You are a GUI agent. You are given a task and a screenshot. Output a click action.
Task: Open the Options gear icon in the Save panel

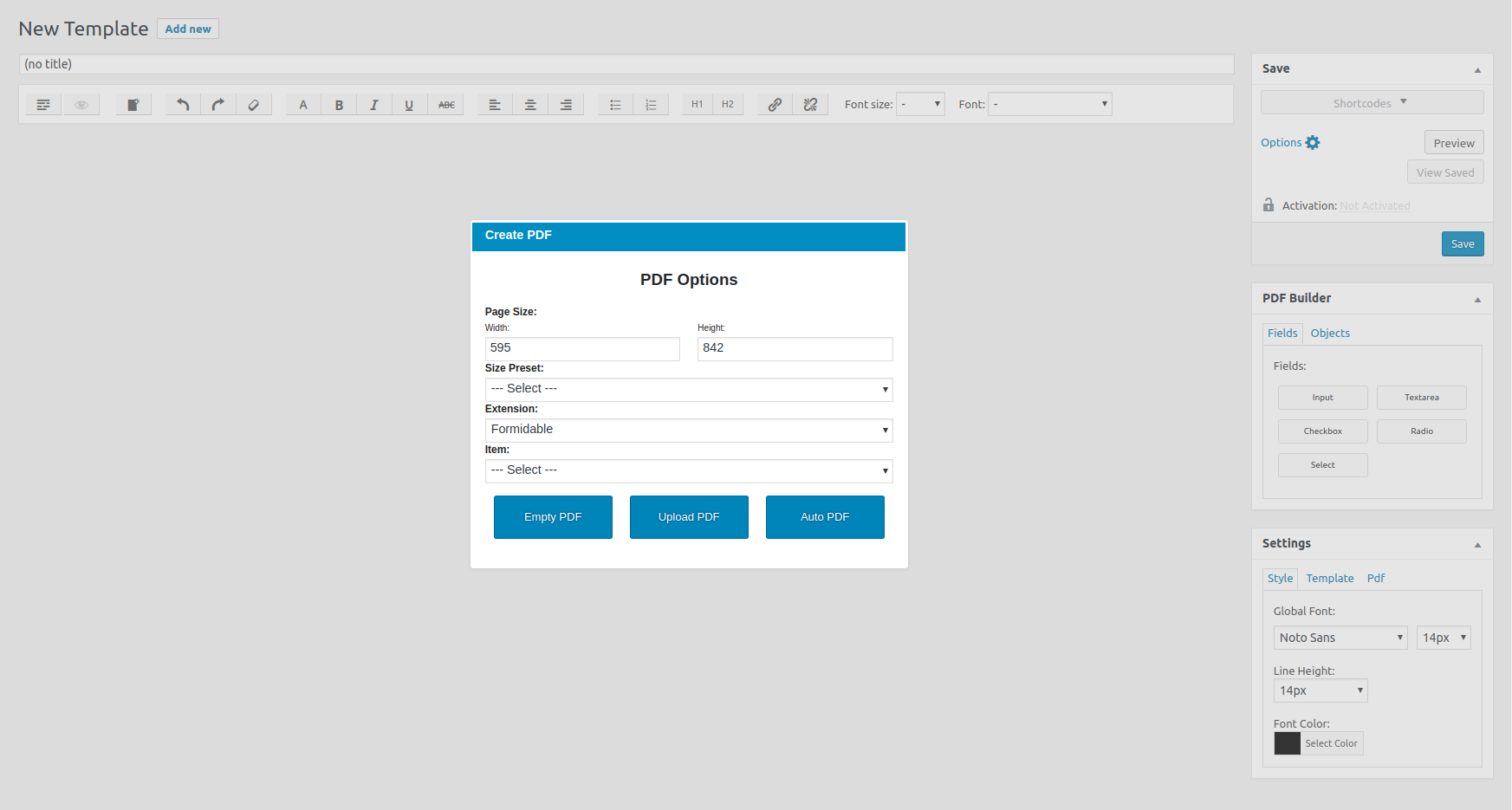tap(1314, 142)
